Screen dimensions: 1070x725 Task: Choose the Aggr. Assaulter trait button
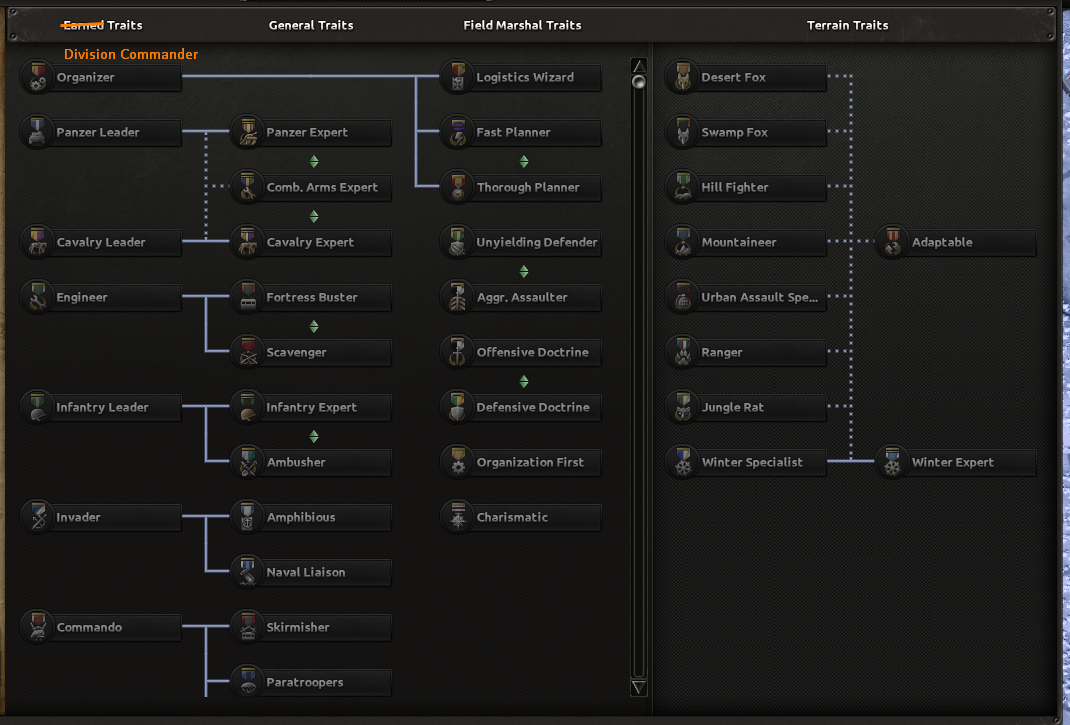(521, 297)
